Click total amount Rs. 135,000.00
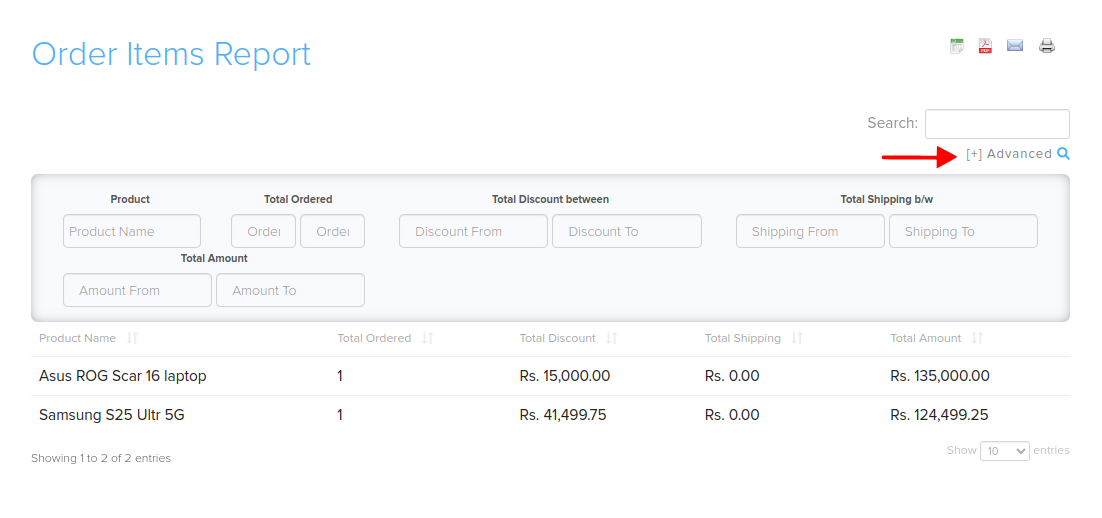The image size is (1102, 518). [940, 376]
